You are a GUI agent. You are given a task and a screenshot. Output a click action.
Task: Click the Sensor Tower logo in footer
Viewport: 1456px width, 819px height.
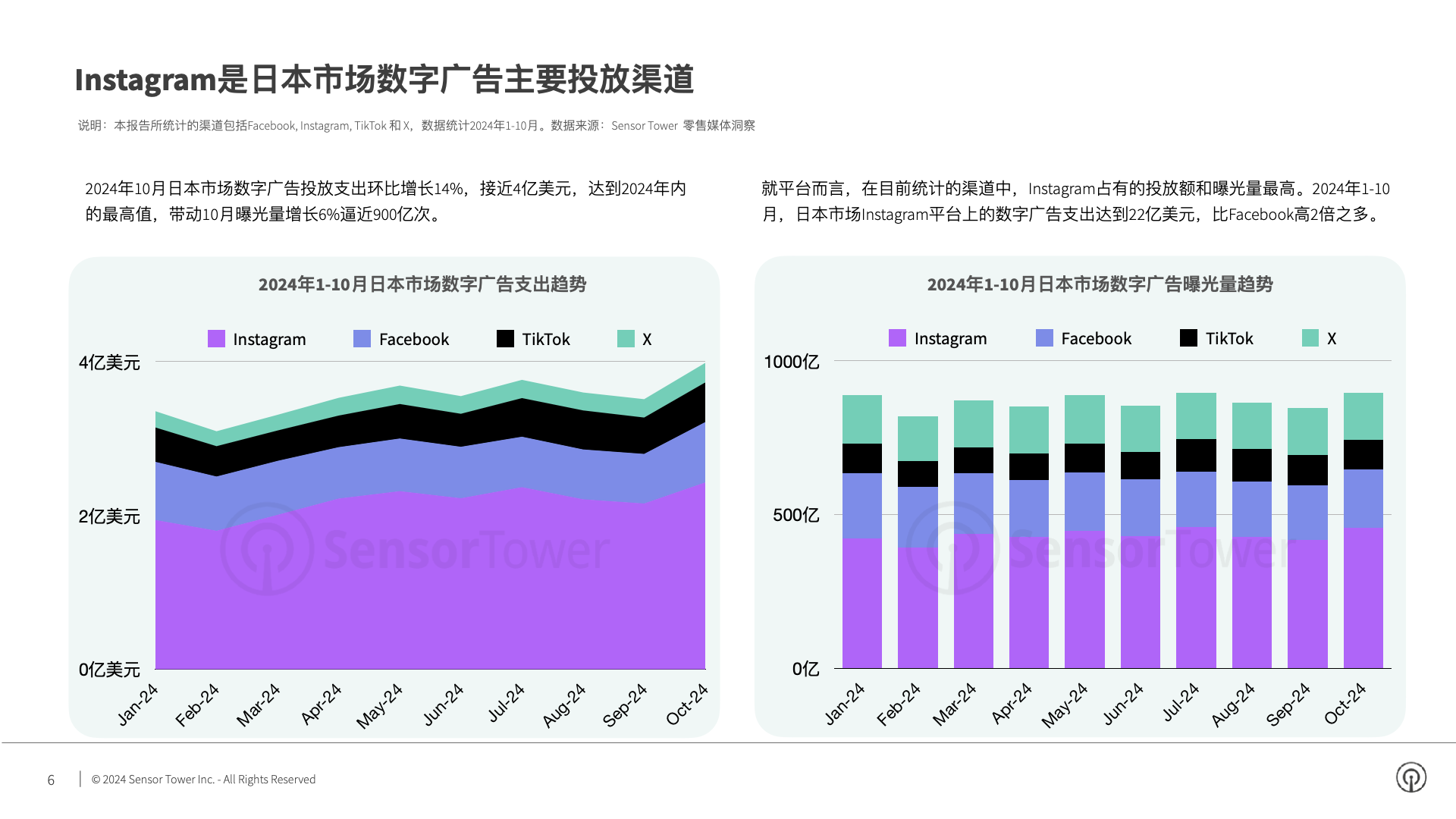coord(1410,777)
